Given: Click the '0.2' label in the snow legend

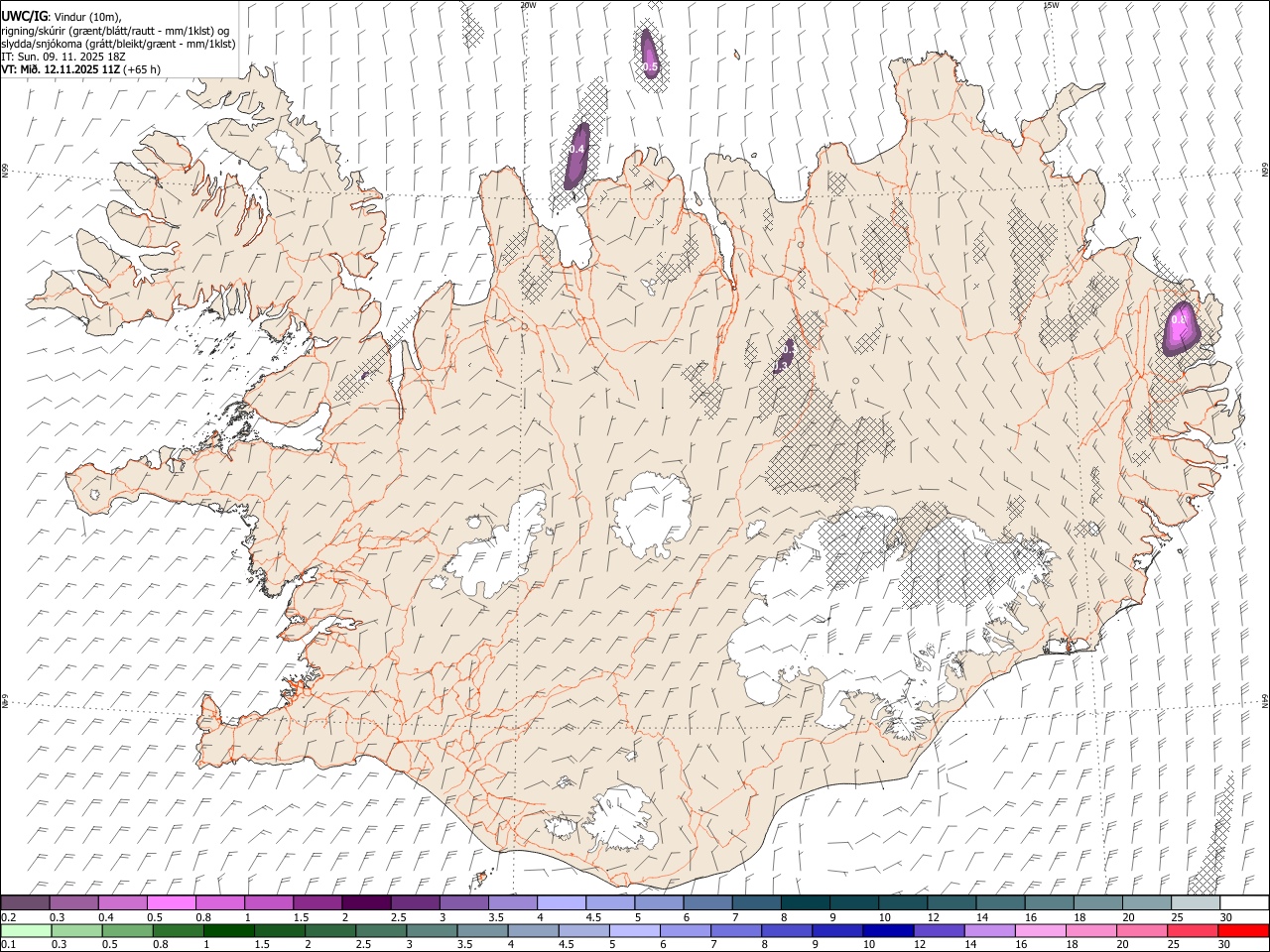Looking at the screenshot, I should (8, 917).
